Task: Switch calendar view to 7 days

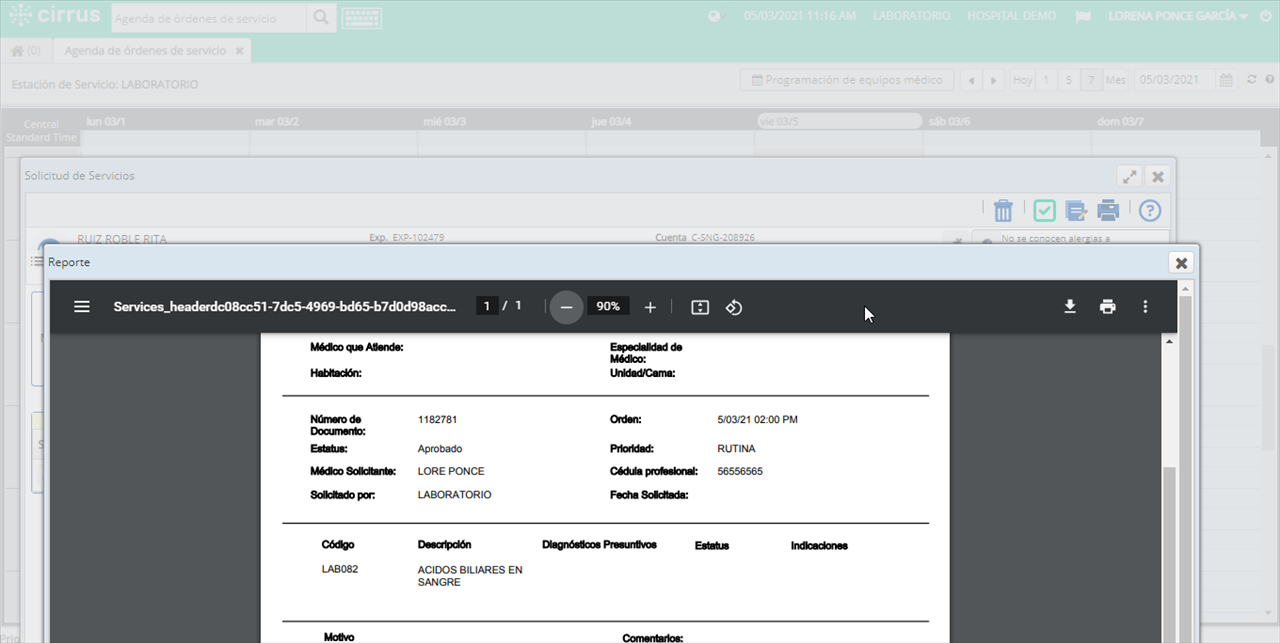Action: pyautogui.click(x=1091, y=79)
